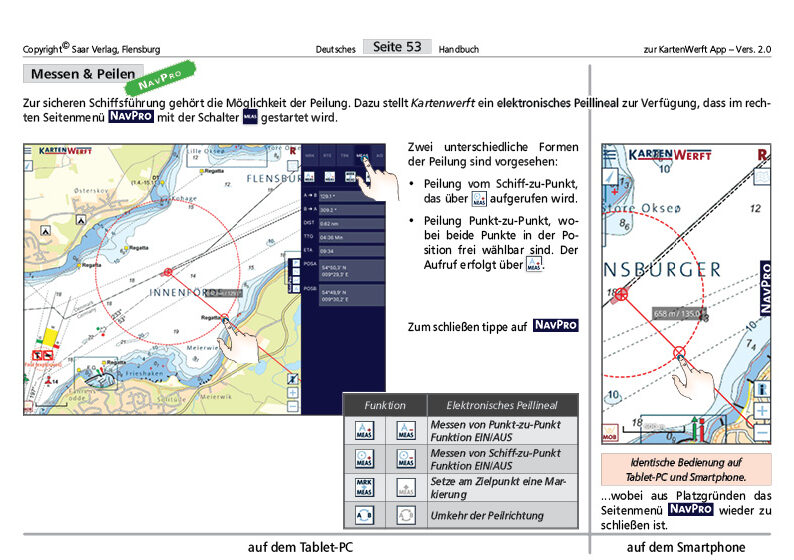Switch to the TRK tab in tablet panel

(344, 155)
